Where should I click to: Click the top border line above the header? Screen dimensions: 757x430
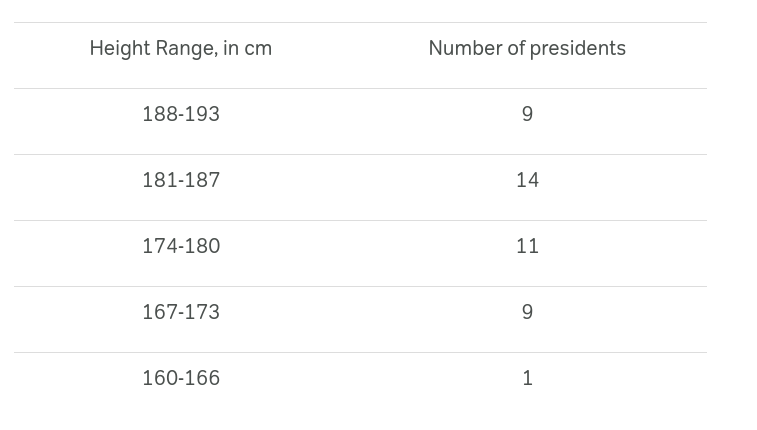(360, 22)
